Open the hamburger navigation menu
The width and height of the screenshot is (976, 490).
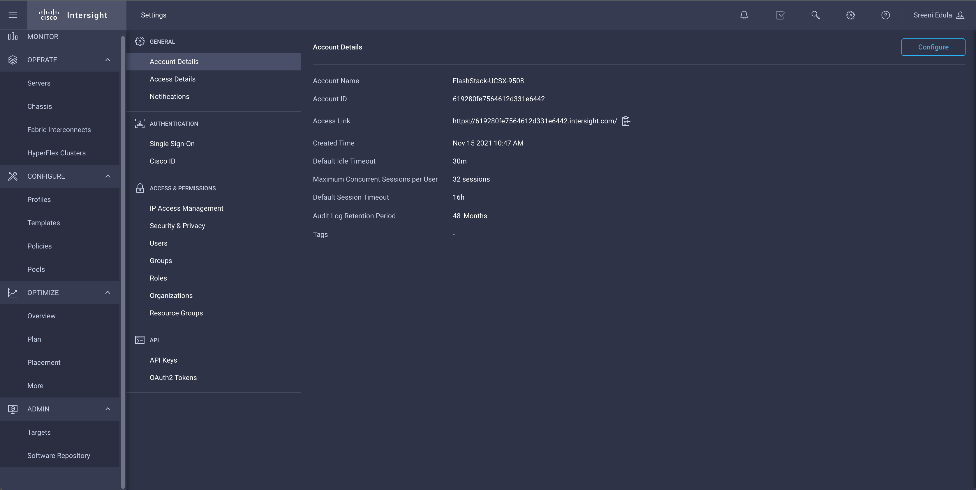tap(12, 15)
